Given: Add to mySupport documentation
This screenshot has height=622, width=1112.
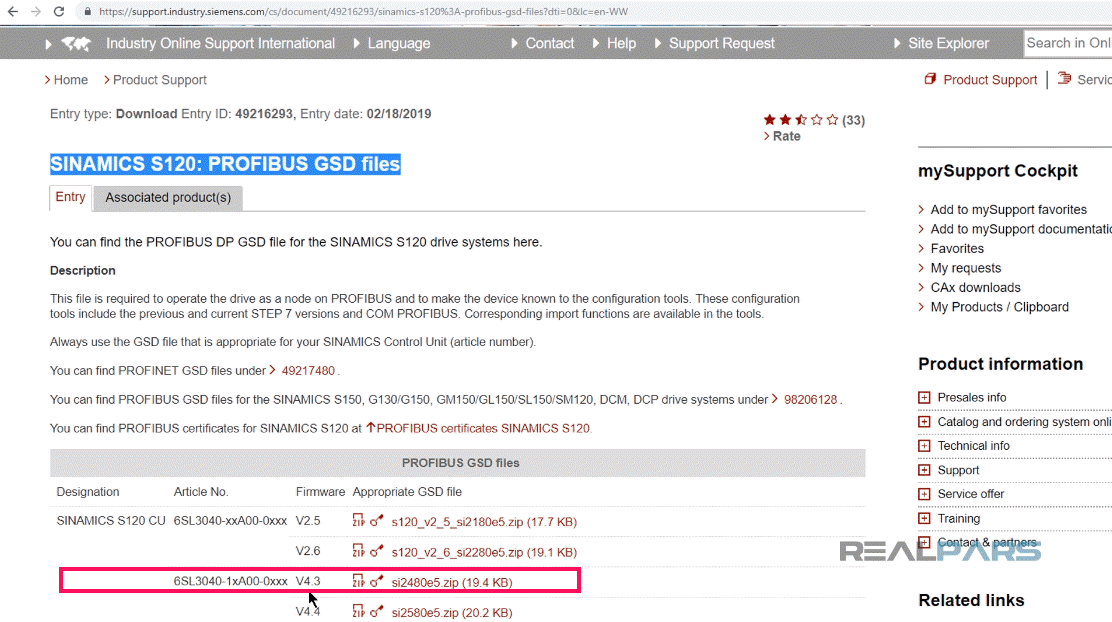Looking at the screenshot, I should pyautogui.click(x=1021, y=229).
